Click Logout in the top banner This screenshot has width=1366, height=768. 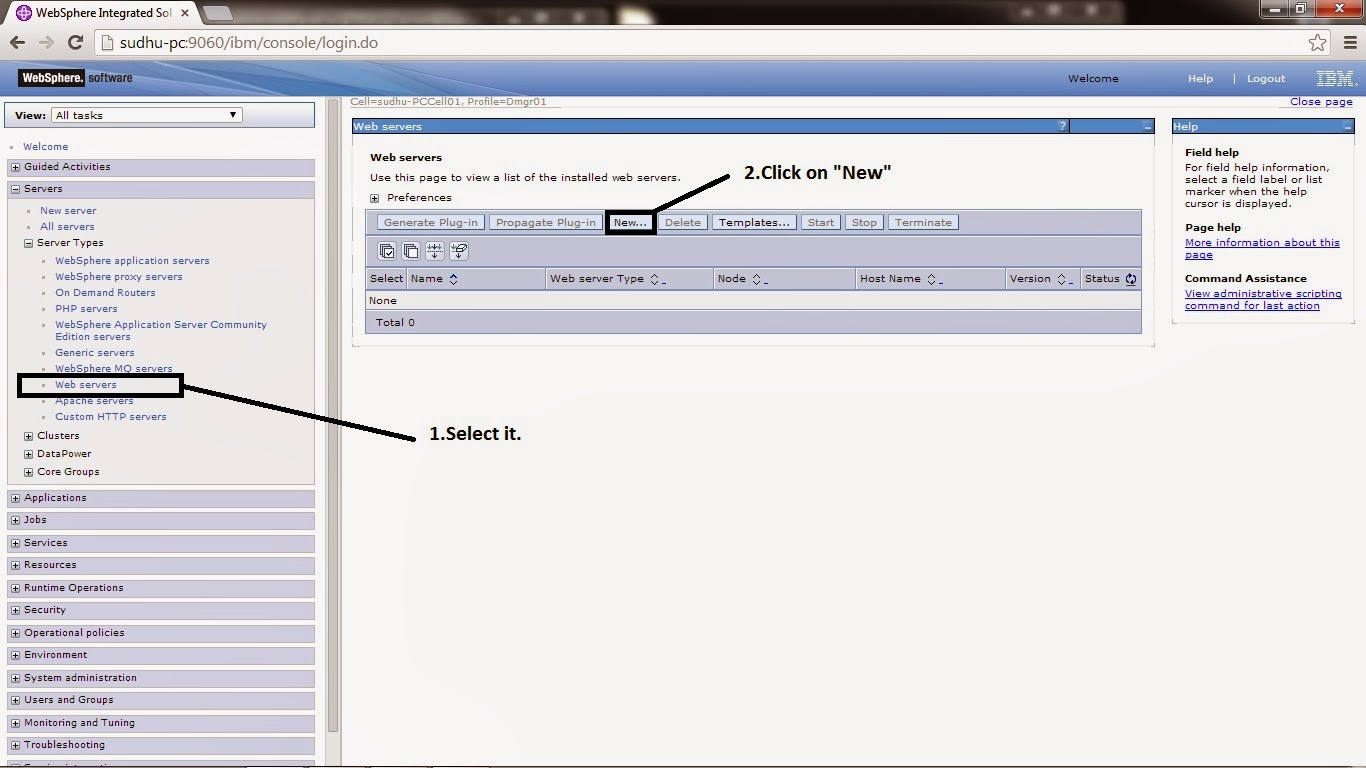click(x=1265, y=78)
